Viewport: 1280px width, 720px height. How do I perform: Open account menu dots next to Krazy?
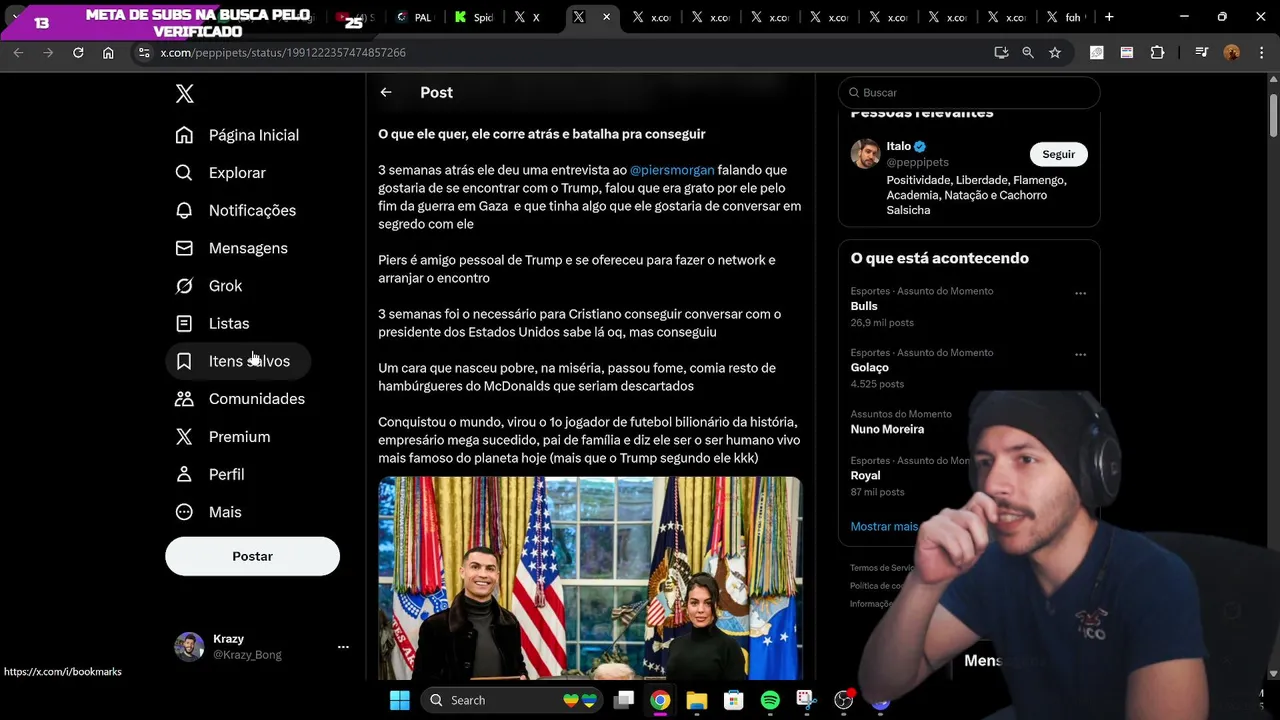[x=343, y=647]
